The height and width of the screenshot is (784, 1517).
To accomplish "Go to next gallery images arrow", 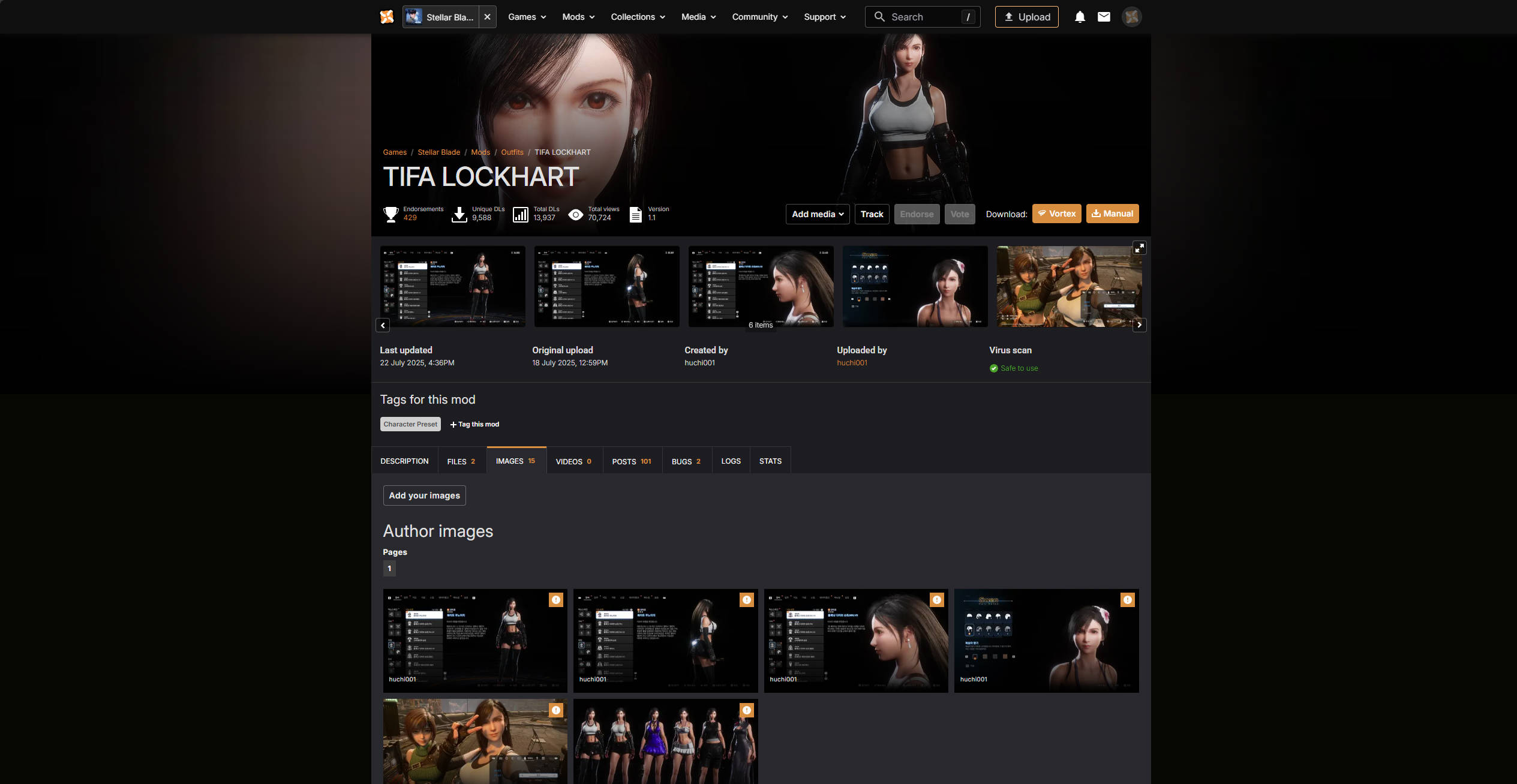I will click(x=1139, y=325).
